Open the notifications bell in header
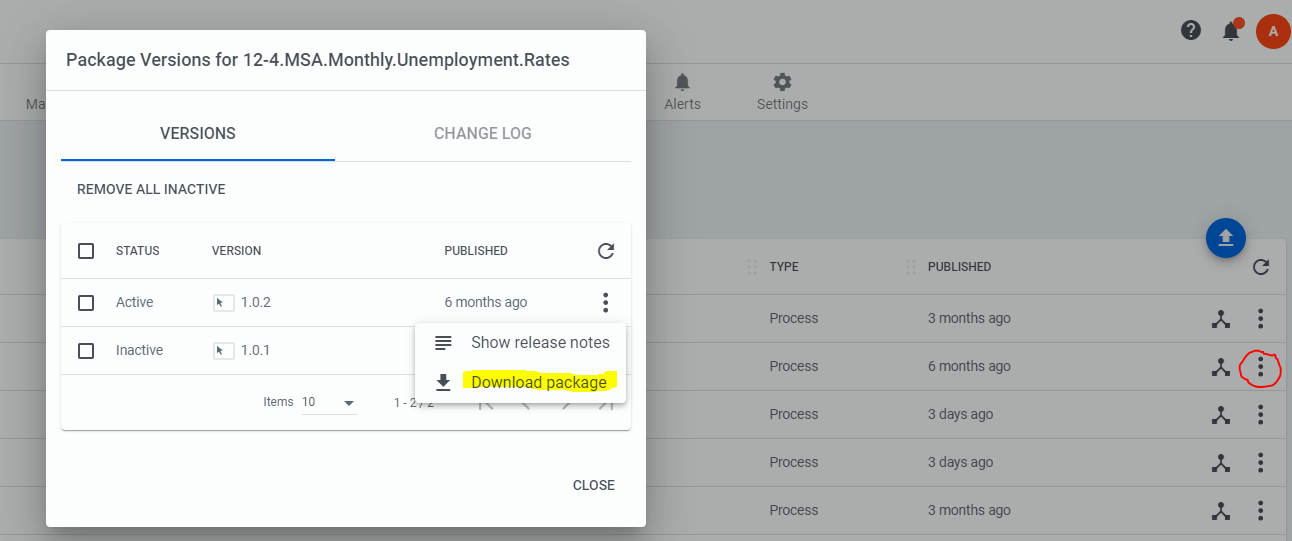Image resolution: width=1292 pixels, height=541 pixels. [x=1231, y=31]
